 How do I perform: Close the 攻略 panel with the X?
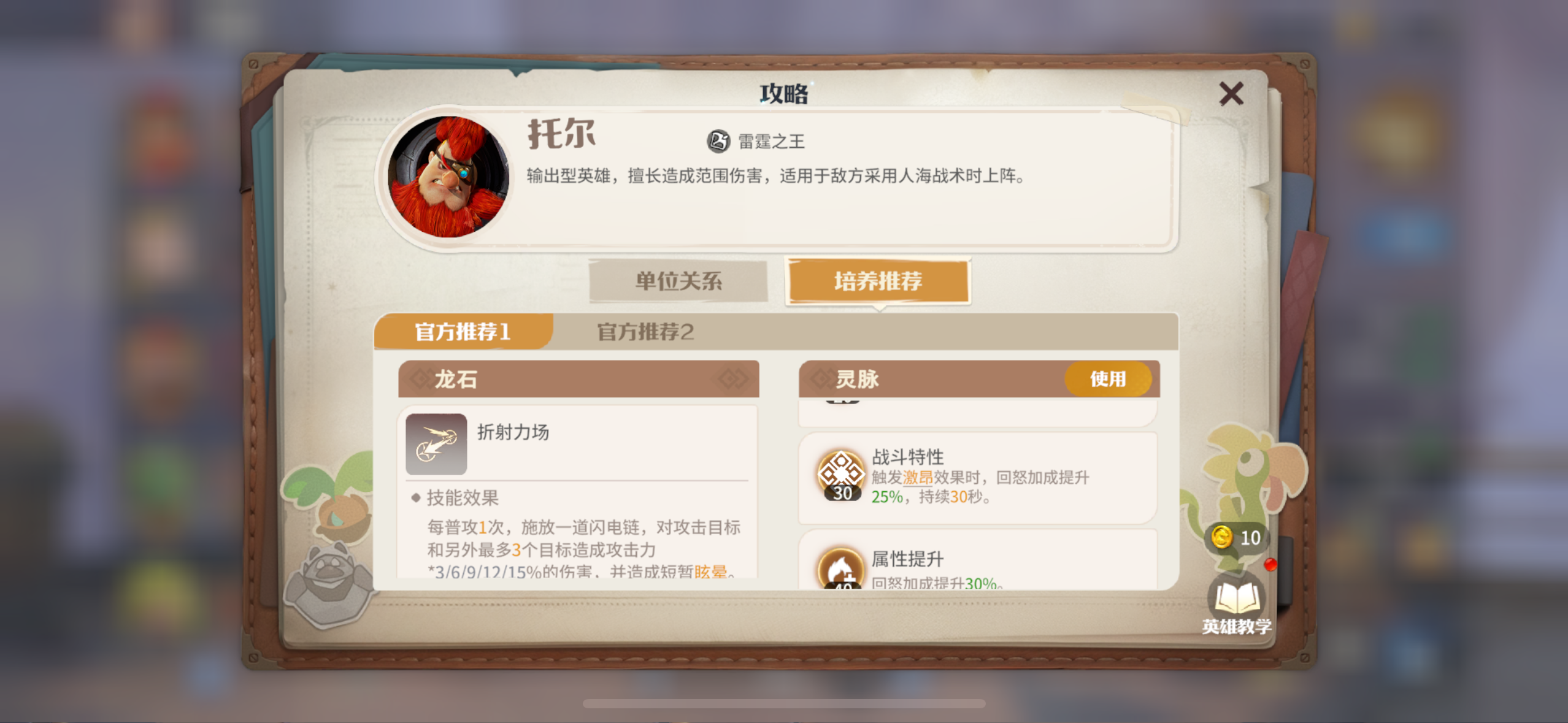pos(1231,94)
